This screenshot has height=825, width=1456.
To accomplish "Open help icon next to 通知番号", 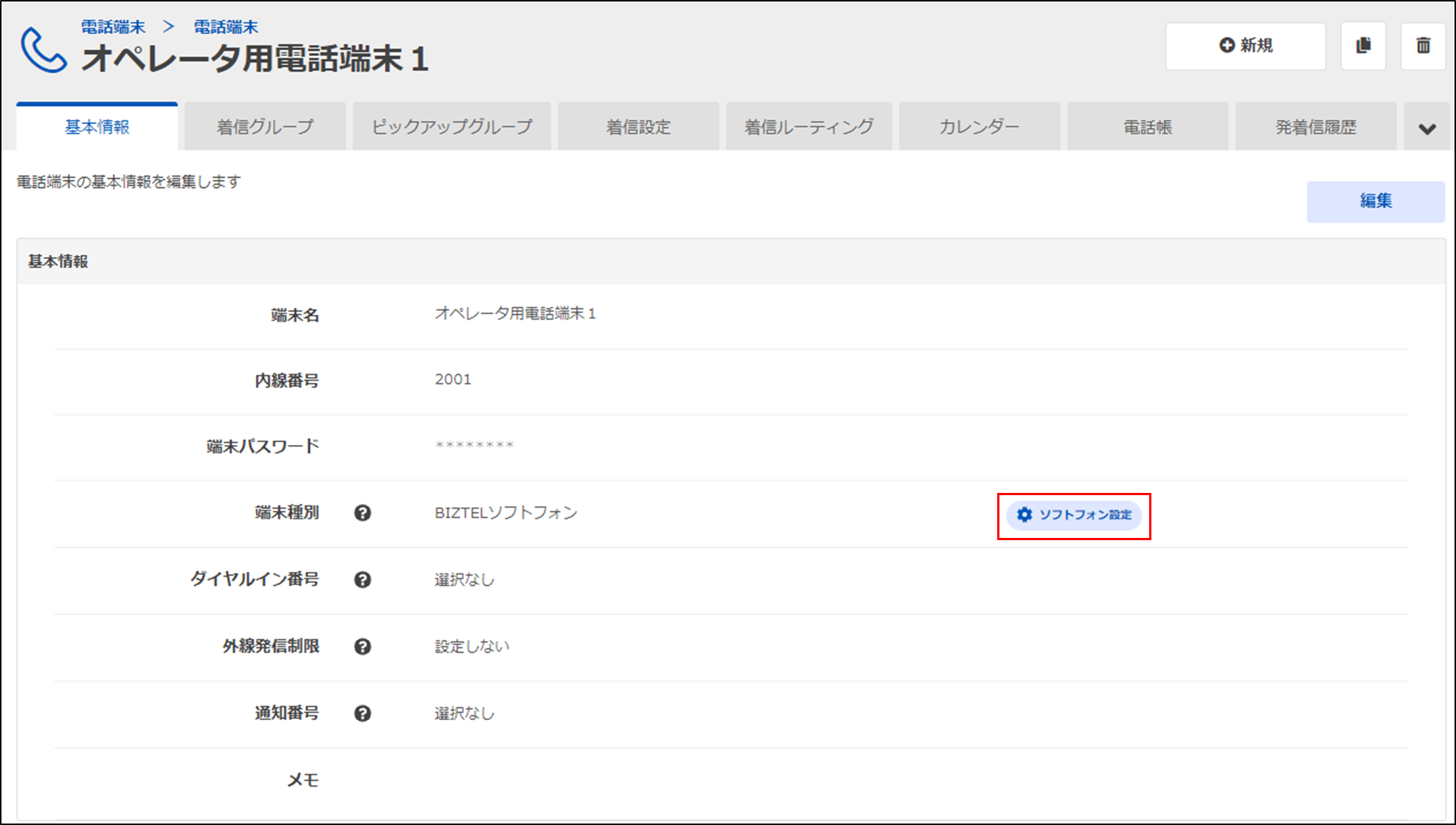I will [362, 714].
